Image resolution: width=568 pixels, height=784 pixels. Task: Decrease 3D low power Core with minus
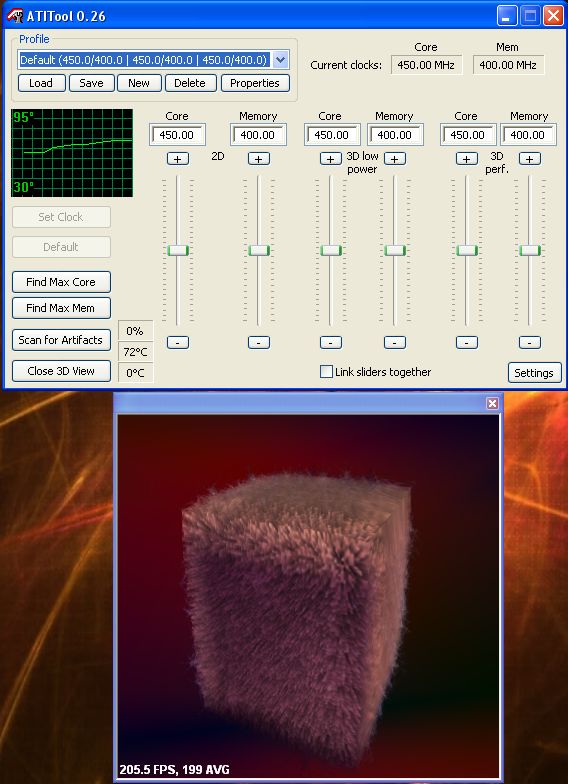[x=330, y=342]
